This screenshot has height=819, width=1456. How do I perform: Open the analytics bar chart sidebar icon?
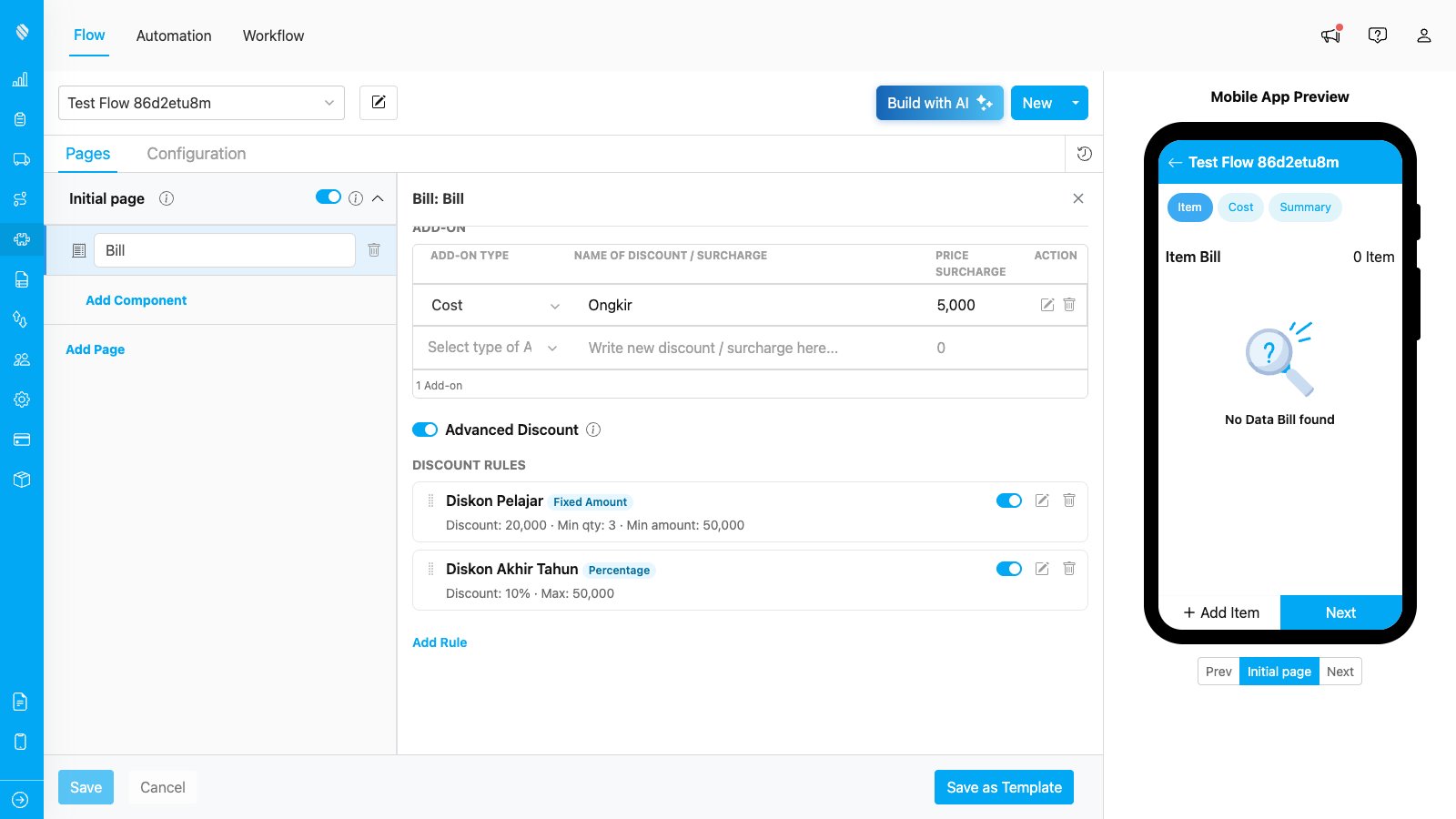(x=21, y=79)
